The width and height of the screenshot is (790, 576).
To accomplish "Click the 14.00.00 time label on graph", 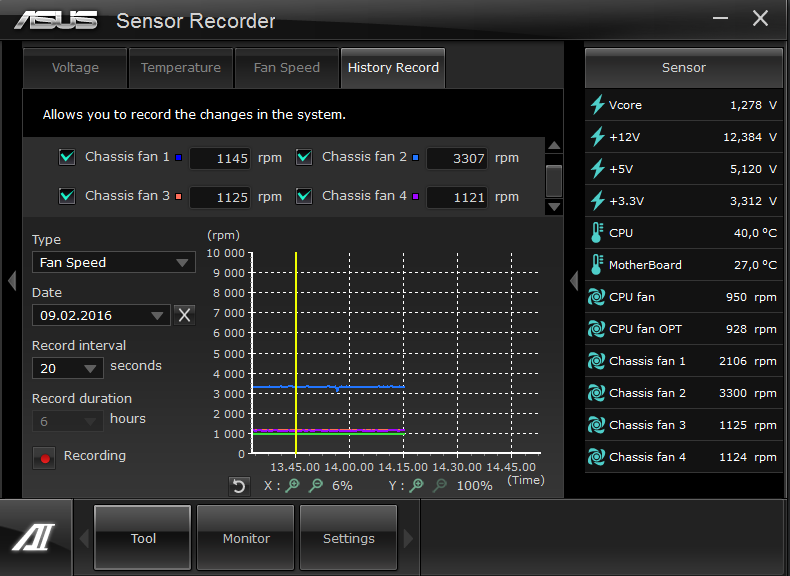I will [349, 467].
